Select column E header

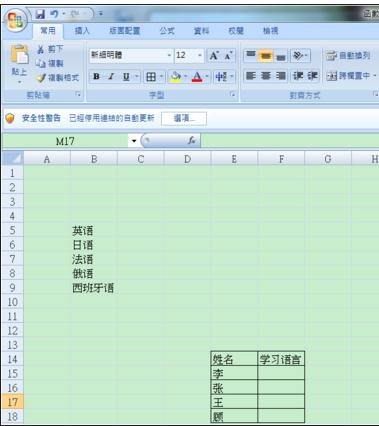[x=234, y=159]
